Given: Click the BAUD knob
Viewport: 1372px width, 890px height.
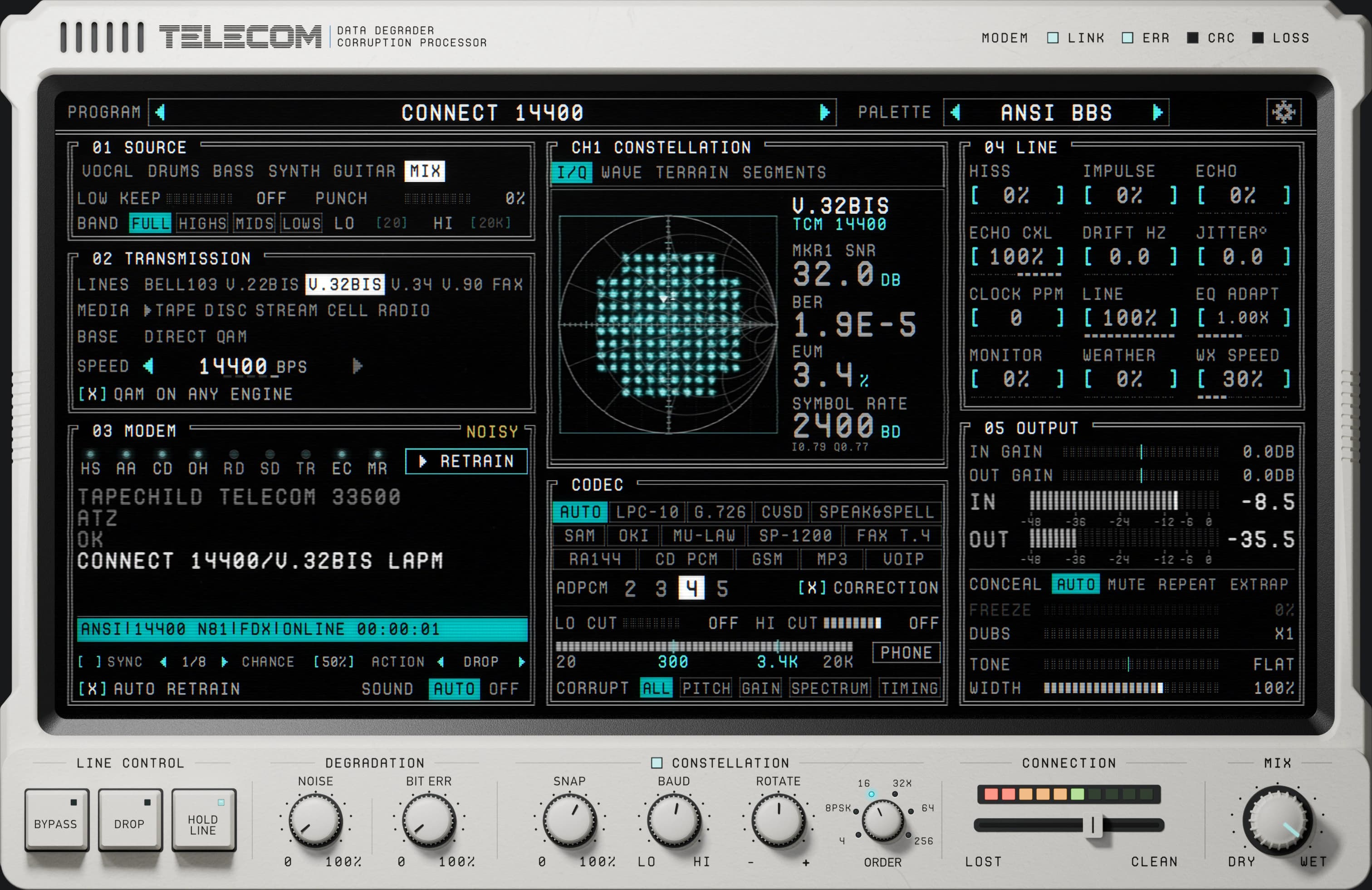Looking at the screenshot, I should point(674,820).
